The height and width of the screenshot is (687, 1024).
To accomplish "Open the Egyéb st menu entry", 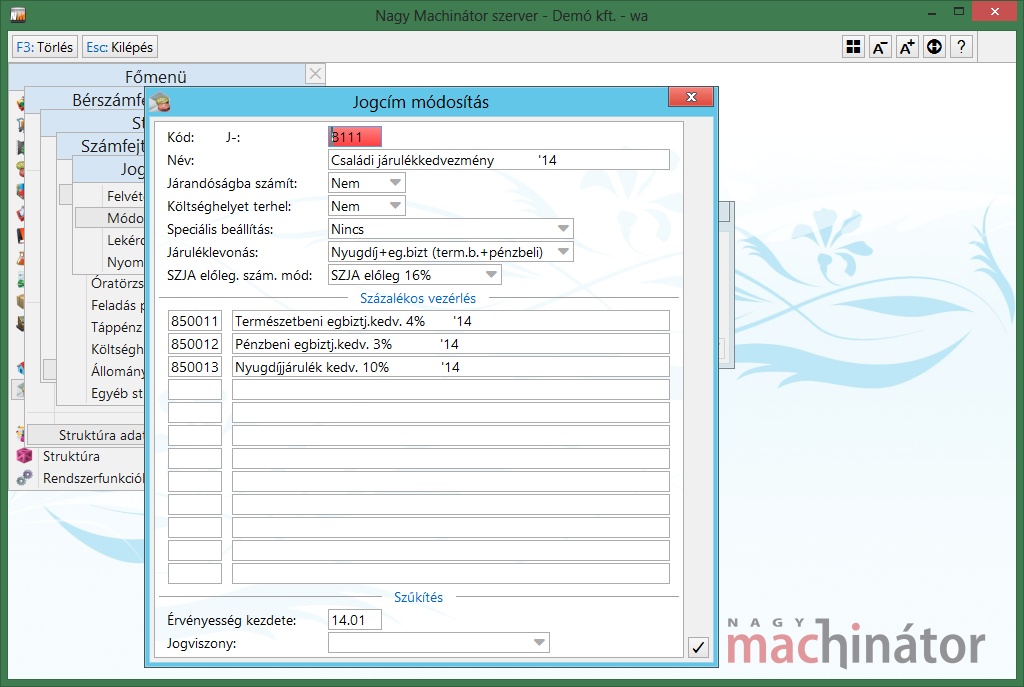I will [x=117, y=393].
